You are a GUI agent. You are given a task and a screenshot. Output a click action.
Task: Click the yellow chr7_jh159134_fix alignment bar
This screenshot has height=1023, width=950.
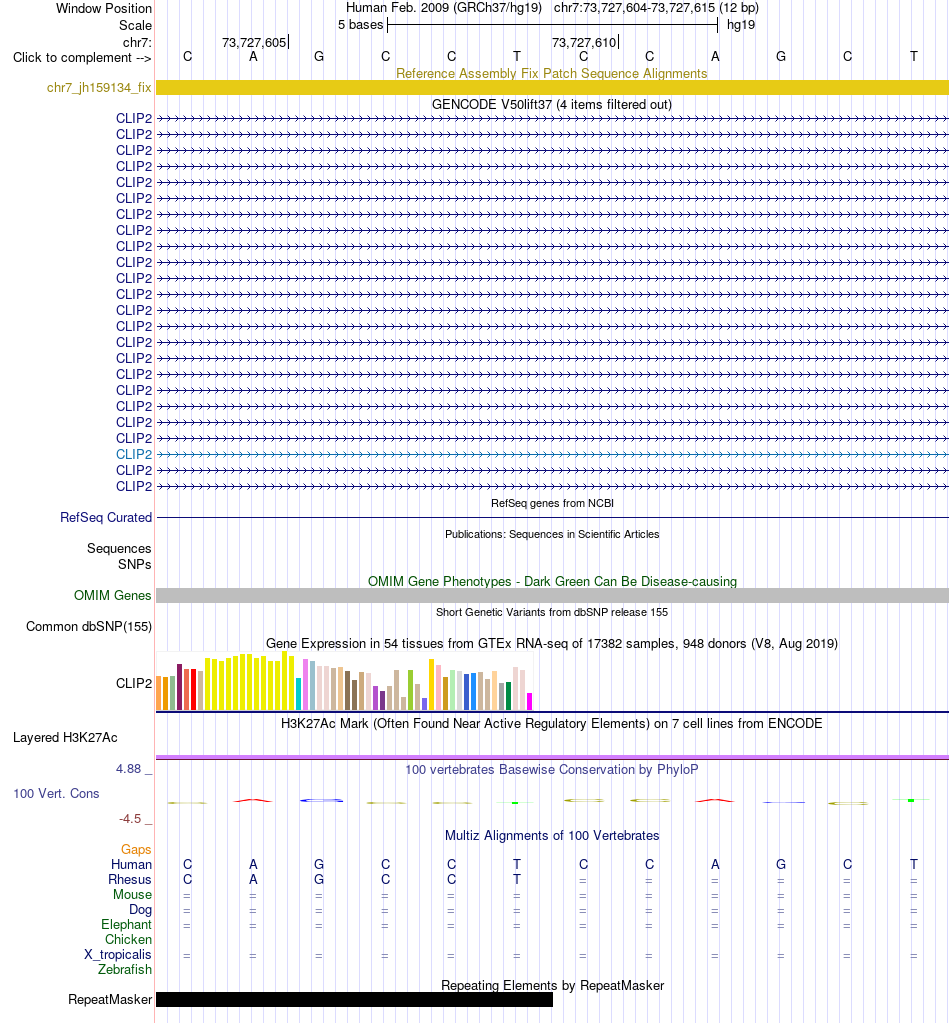pyautogui.click(x=552, y=87)
